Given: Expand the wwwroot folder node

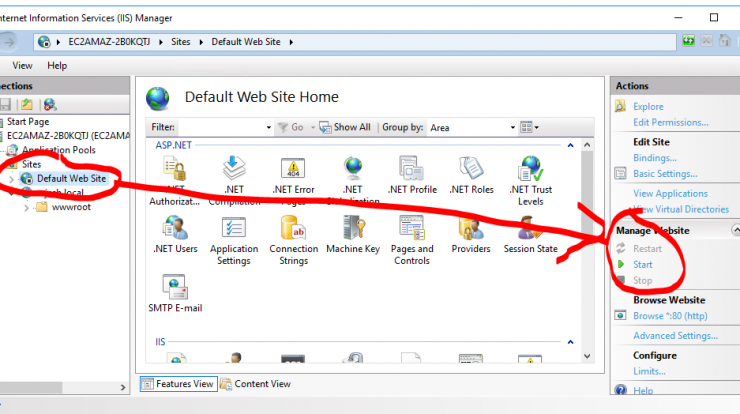Looking at the screenshot, I should 26,207.
